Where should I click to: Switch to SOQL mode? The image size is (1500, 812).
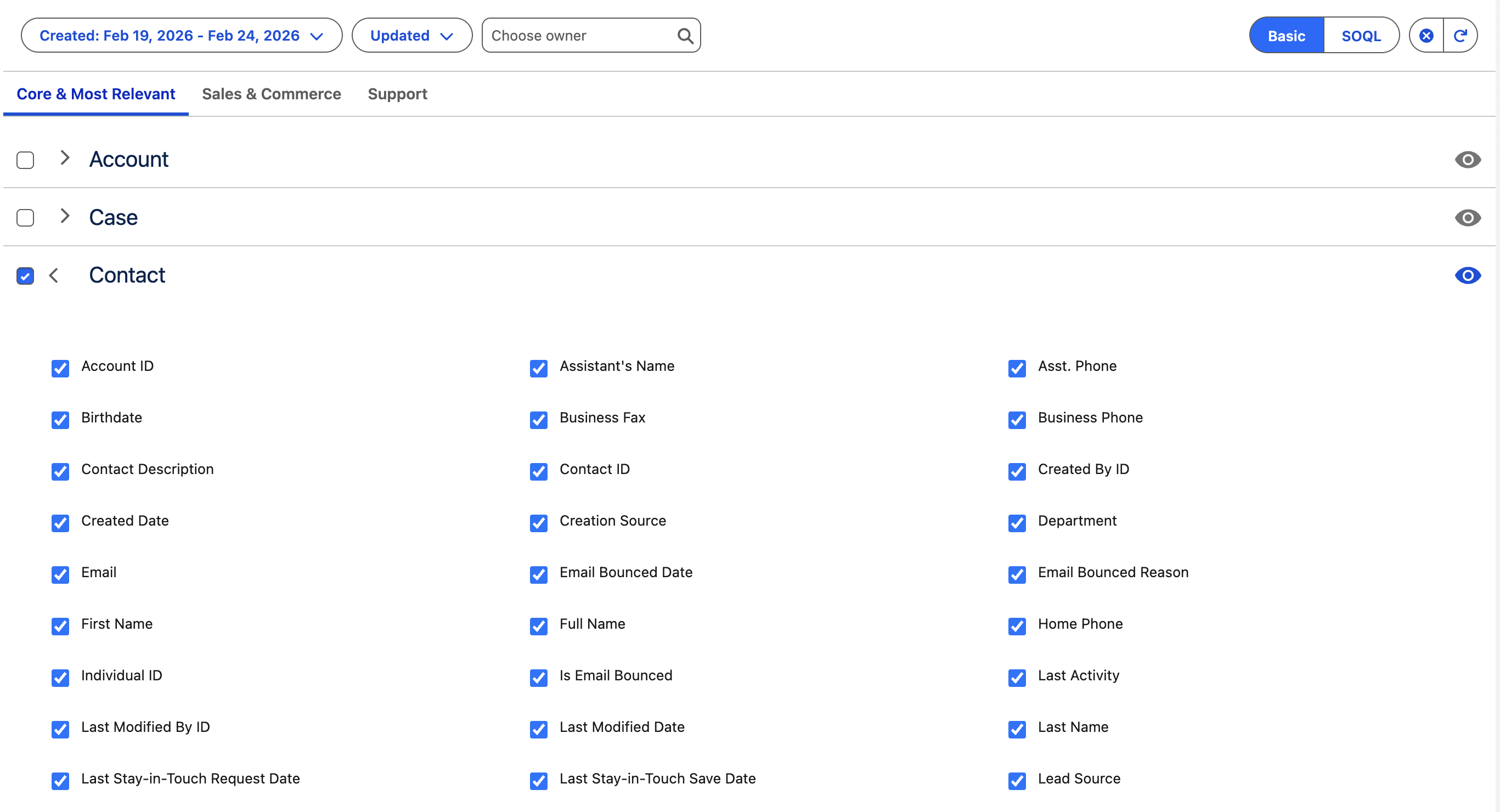1361,36
